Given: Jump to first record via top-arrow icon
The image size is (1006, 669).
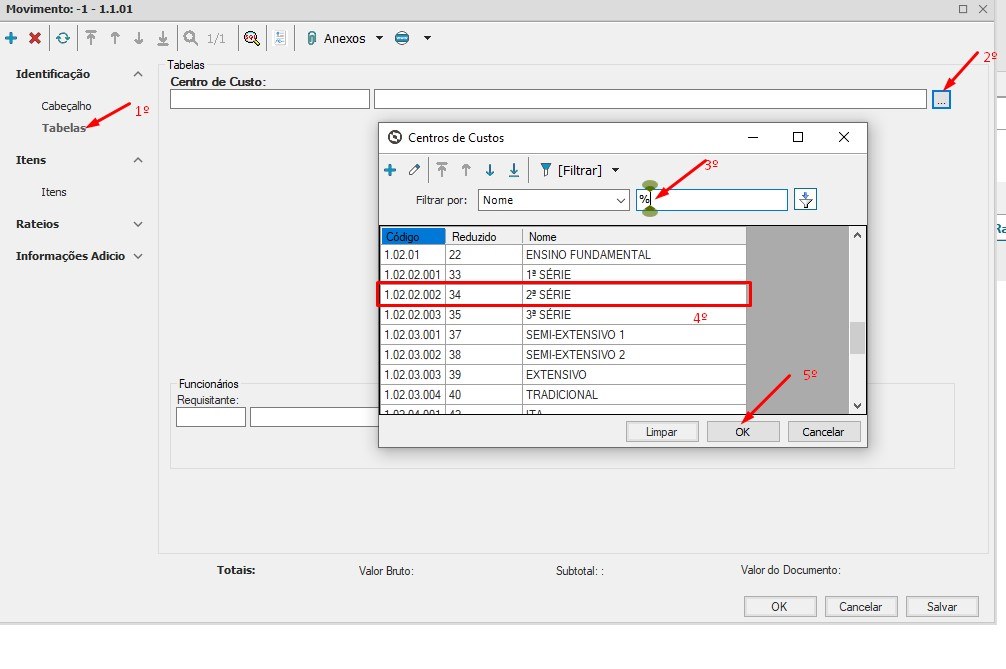Looking at the screenshot, I should (x=90, y=38).
